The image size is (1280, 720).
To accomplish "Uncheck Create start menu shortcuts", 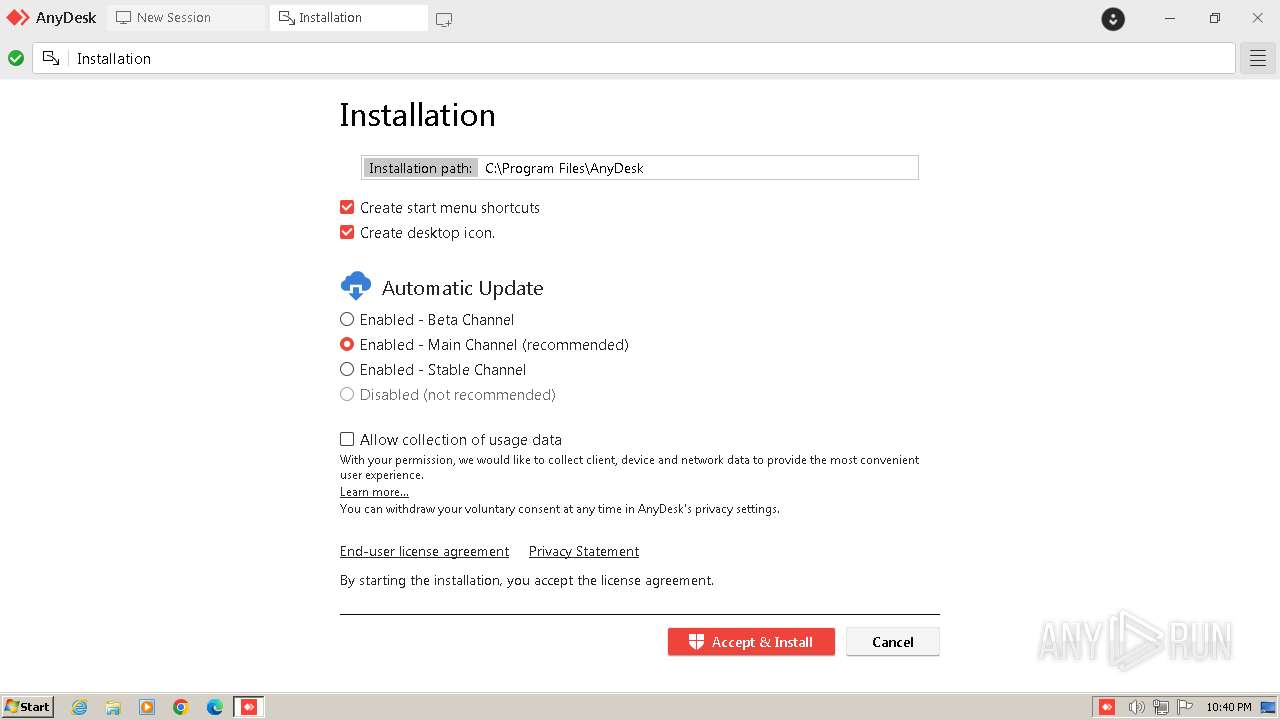I will coord(347,207).
